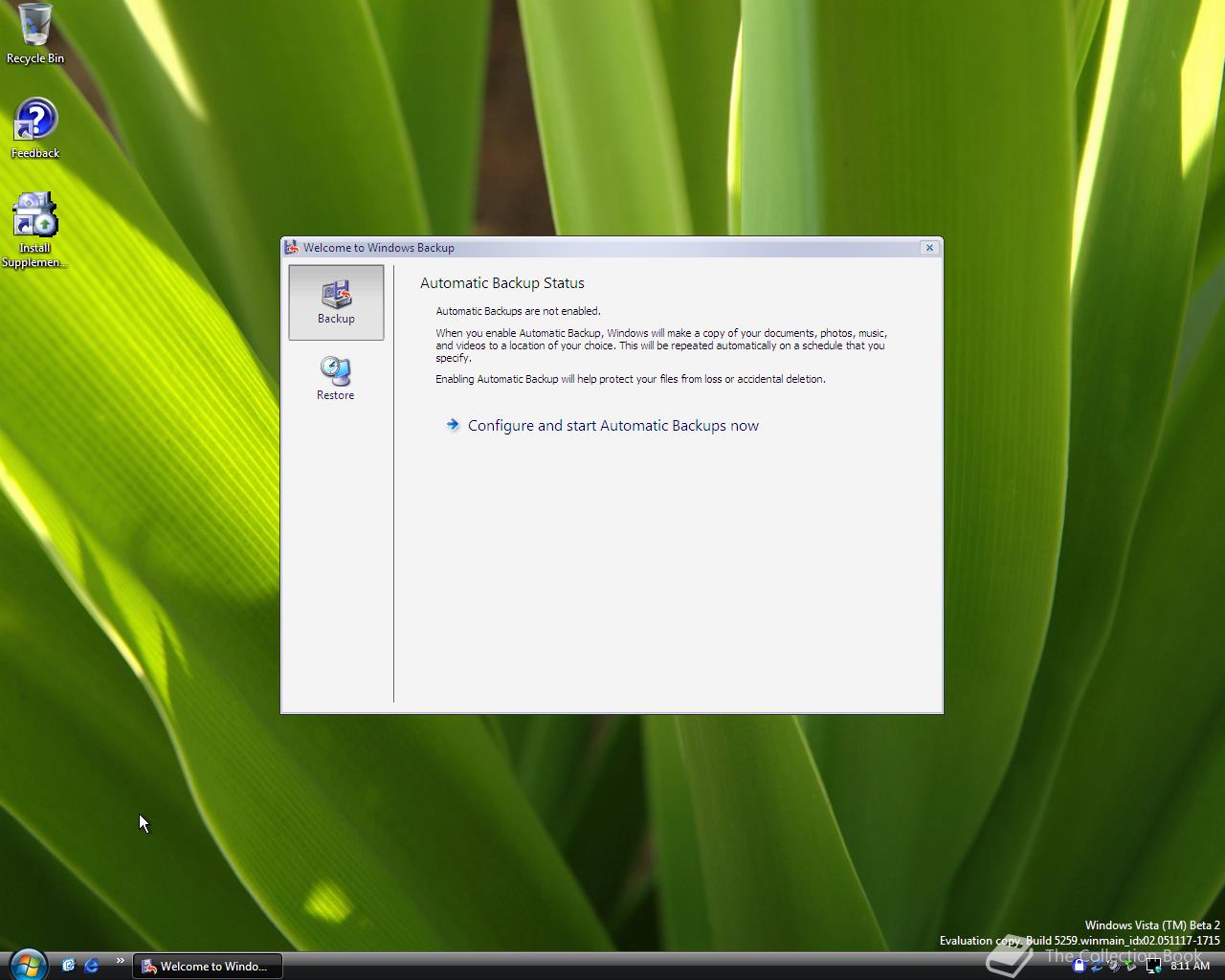Close the Windows Backup window

point(928,247)
